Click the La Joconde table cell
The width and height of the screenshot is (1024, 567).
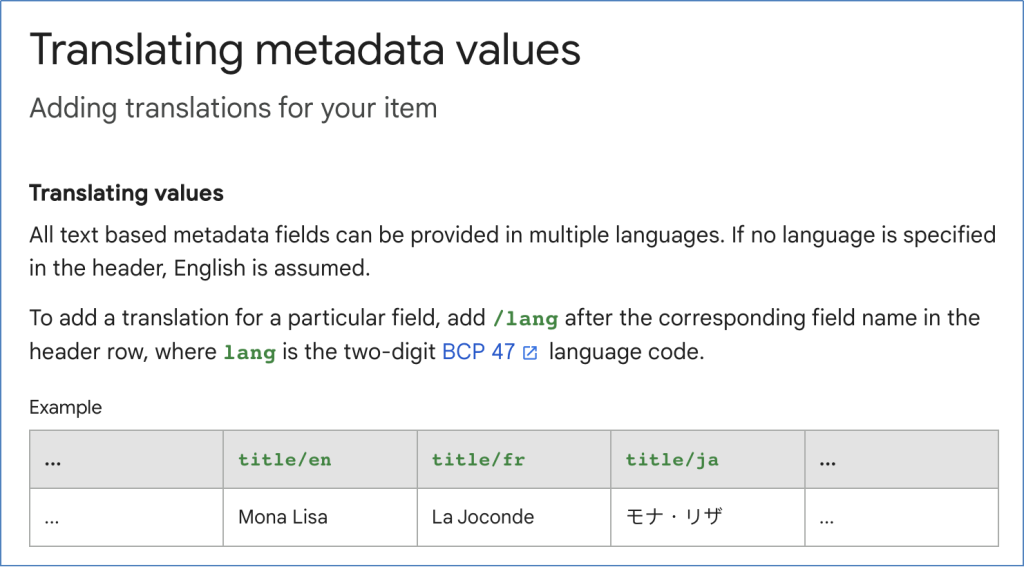coord(514,517)
